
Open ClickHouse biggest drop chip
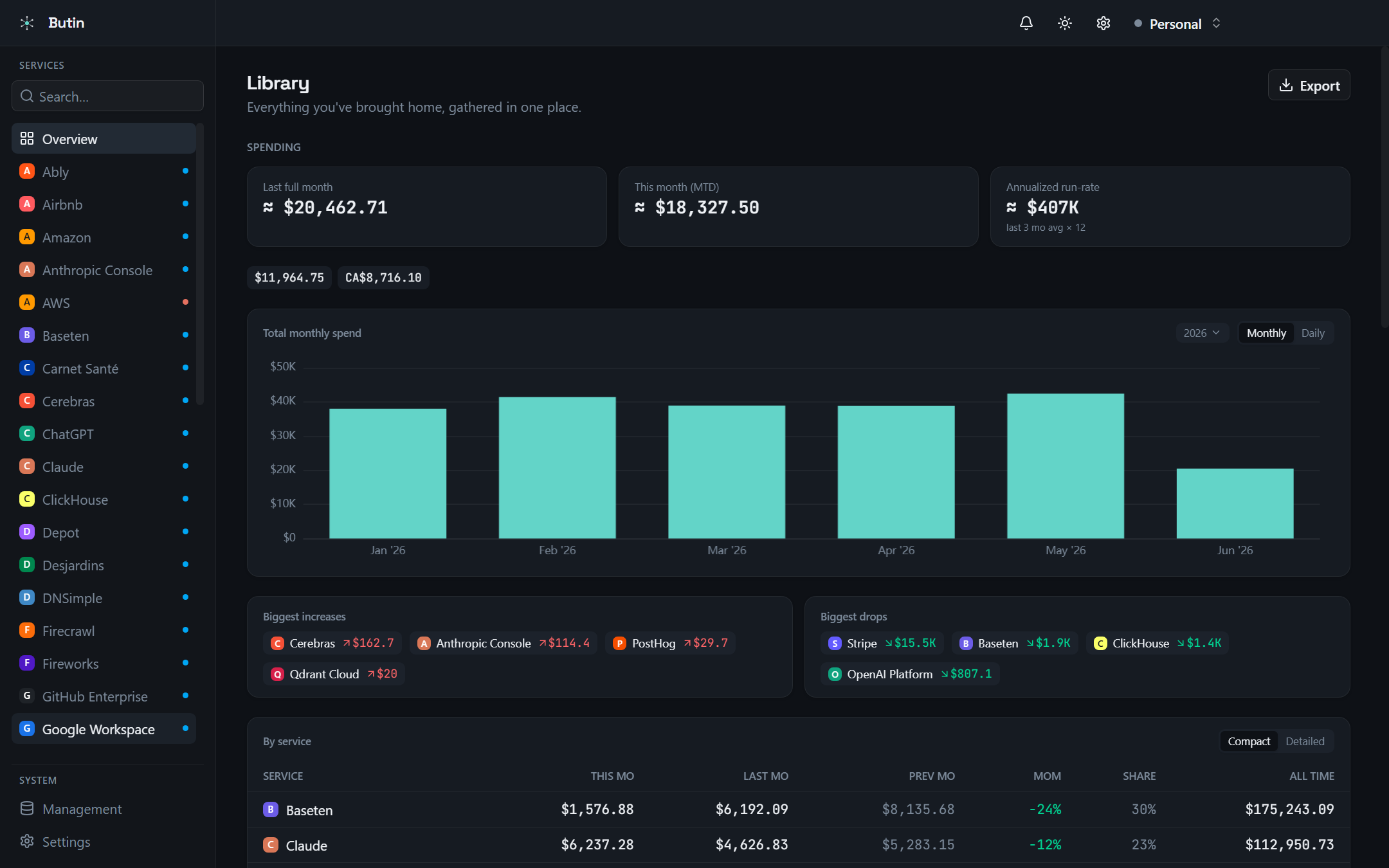1157,643
